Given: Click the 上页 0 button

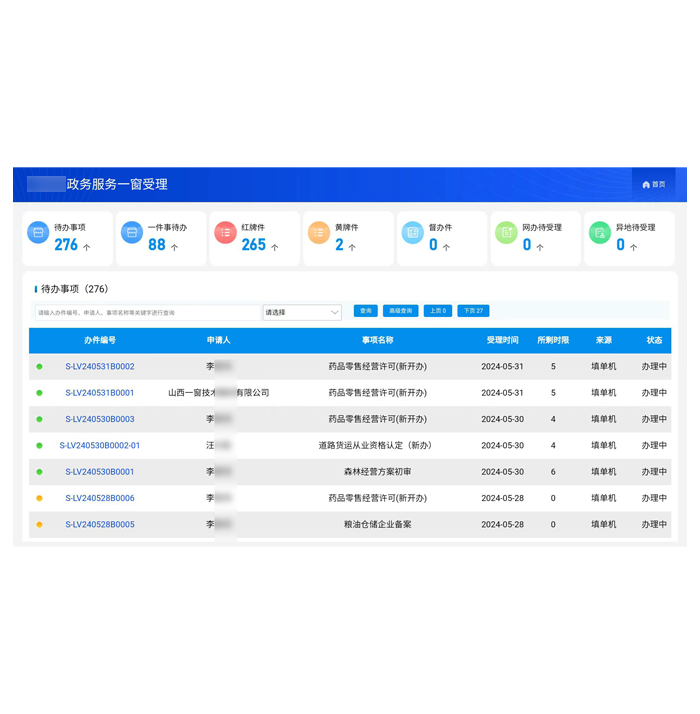Looking at the screenshot, I should coord(438,311).
